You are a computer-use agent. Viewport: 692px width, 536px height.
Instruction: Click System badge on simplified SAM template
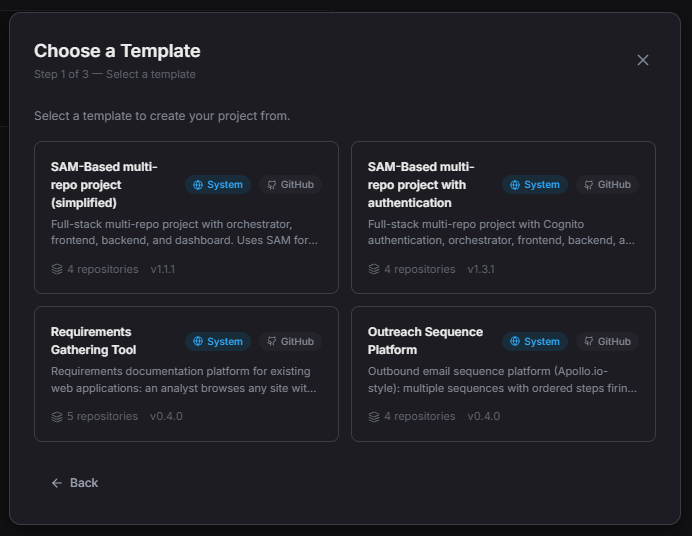(x=218, y=185)
